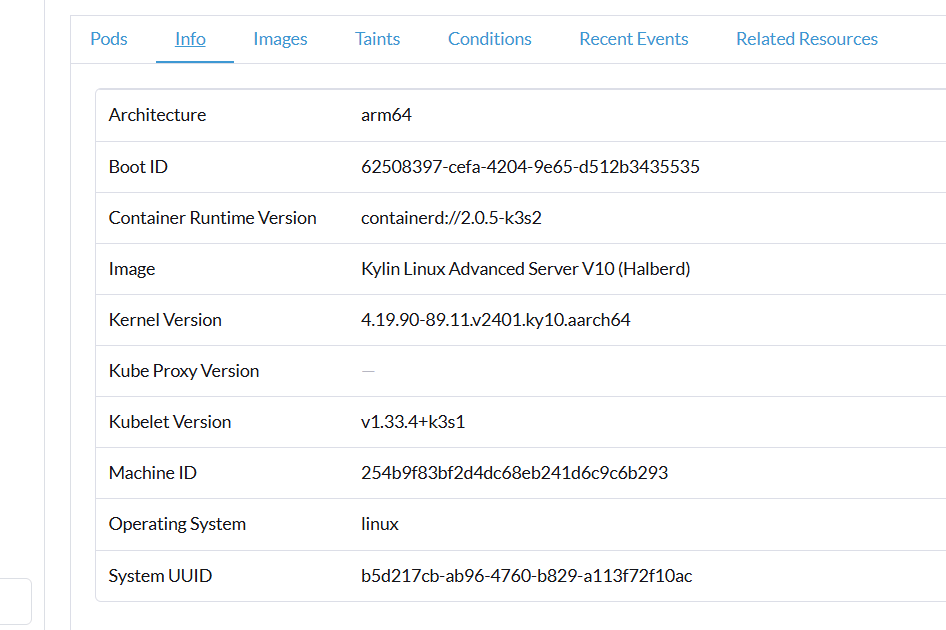Show the Conditions tab
This screenshot has width=946, height=630.
pyautogui.click(x=489, y=39)
